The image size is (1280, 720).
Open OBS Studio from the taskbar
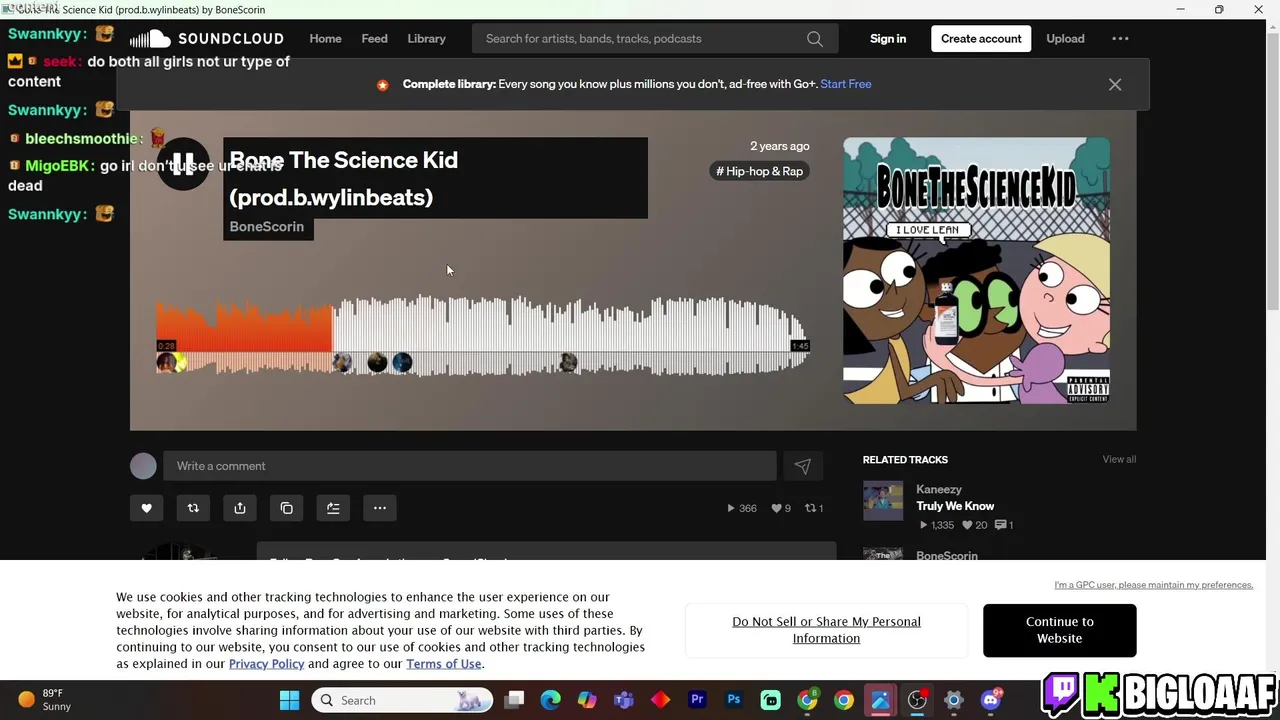[917, 700]
